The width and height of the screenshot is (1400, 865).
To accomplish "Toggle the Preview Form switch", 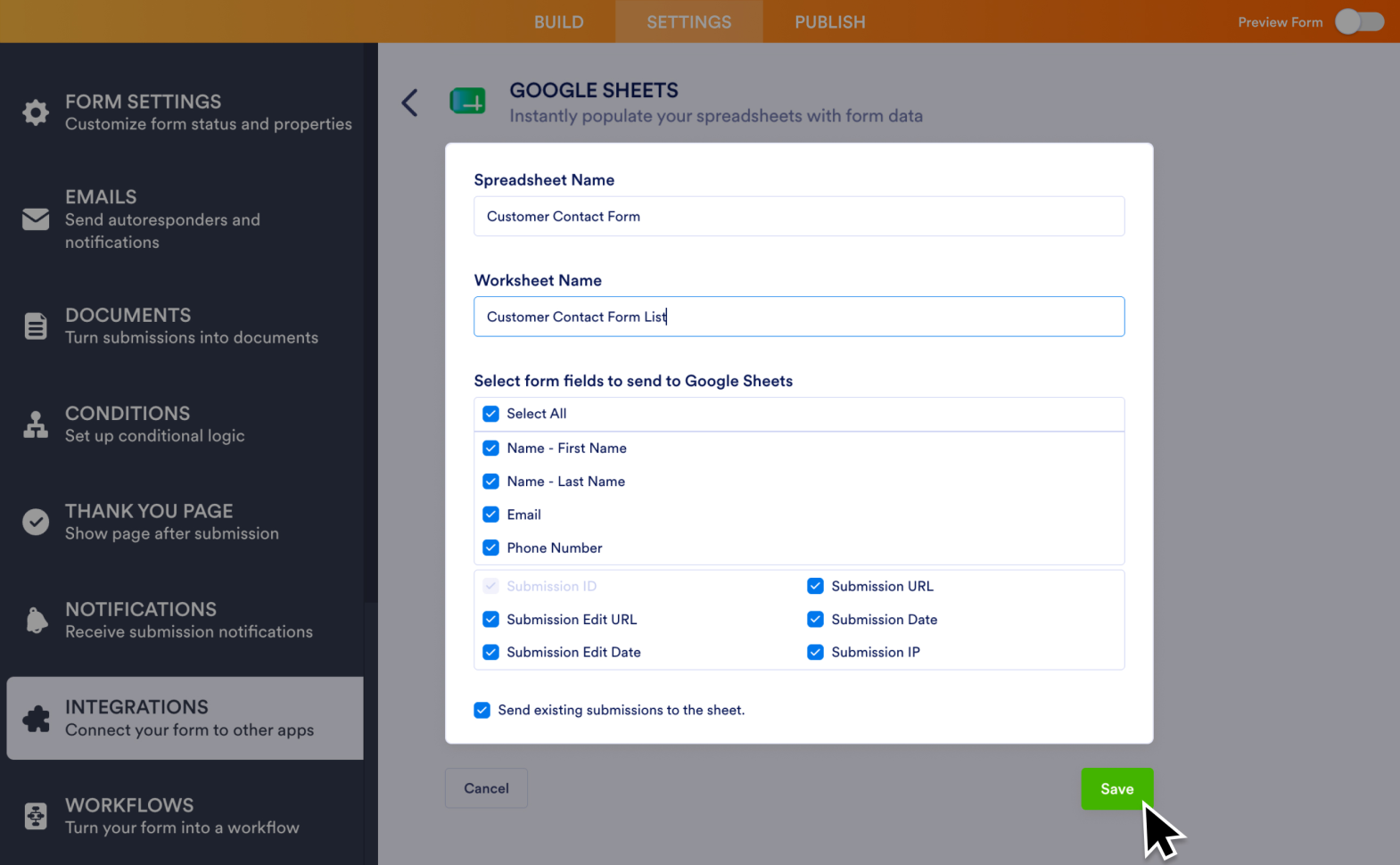I will (1359, 21).
